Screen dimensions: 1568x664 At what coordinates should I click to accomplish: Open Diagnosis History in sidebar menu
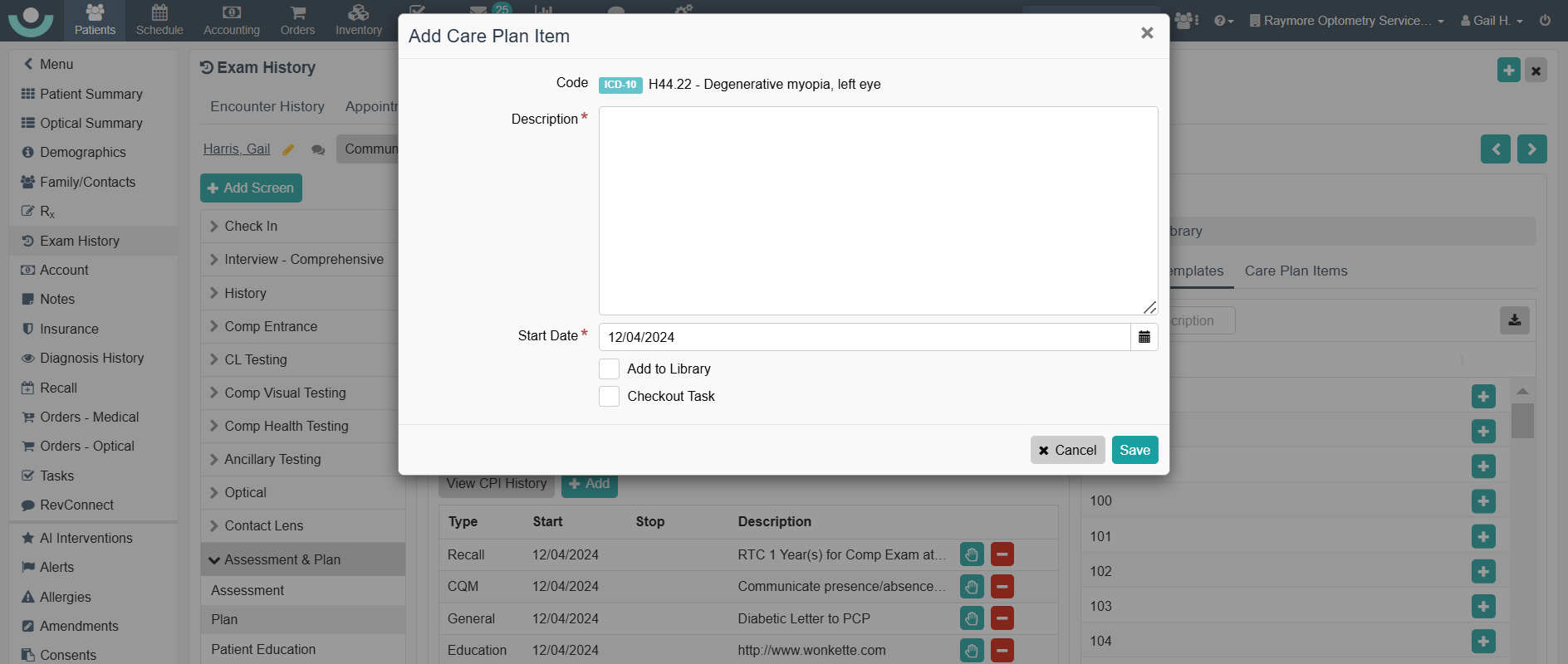click(91, 358)
